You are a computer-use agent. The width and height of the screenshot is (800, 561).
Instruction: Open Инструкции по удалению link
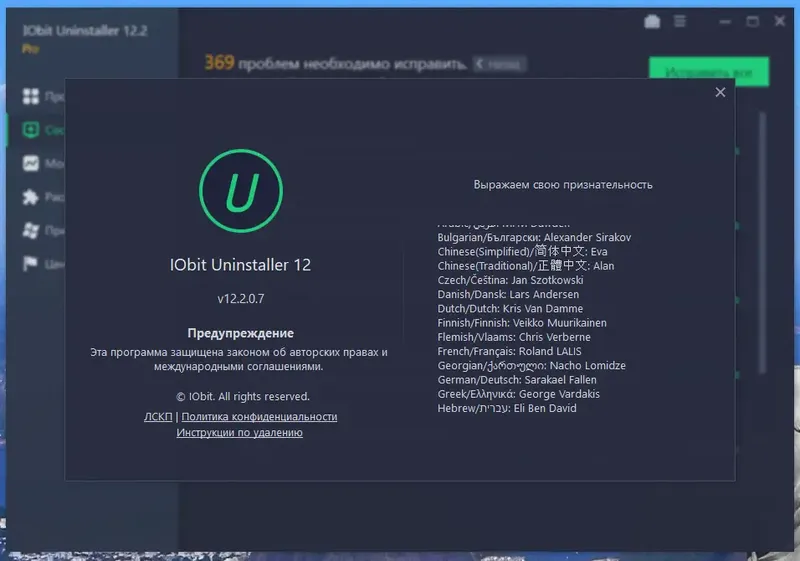pyautogui.click(x=239, y=432)
